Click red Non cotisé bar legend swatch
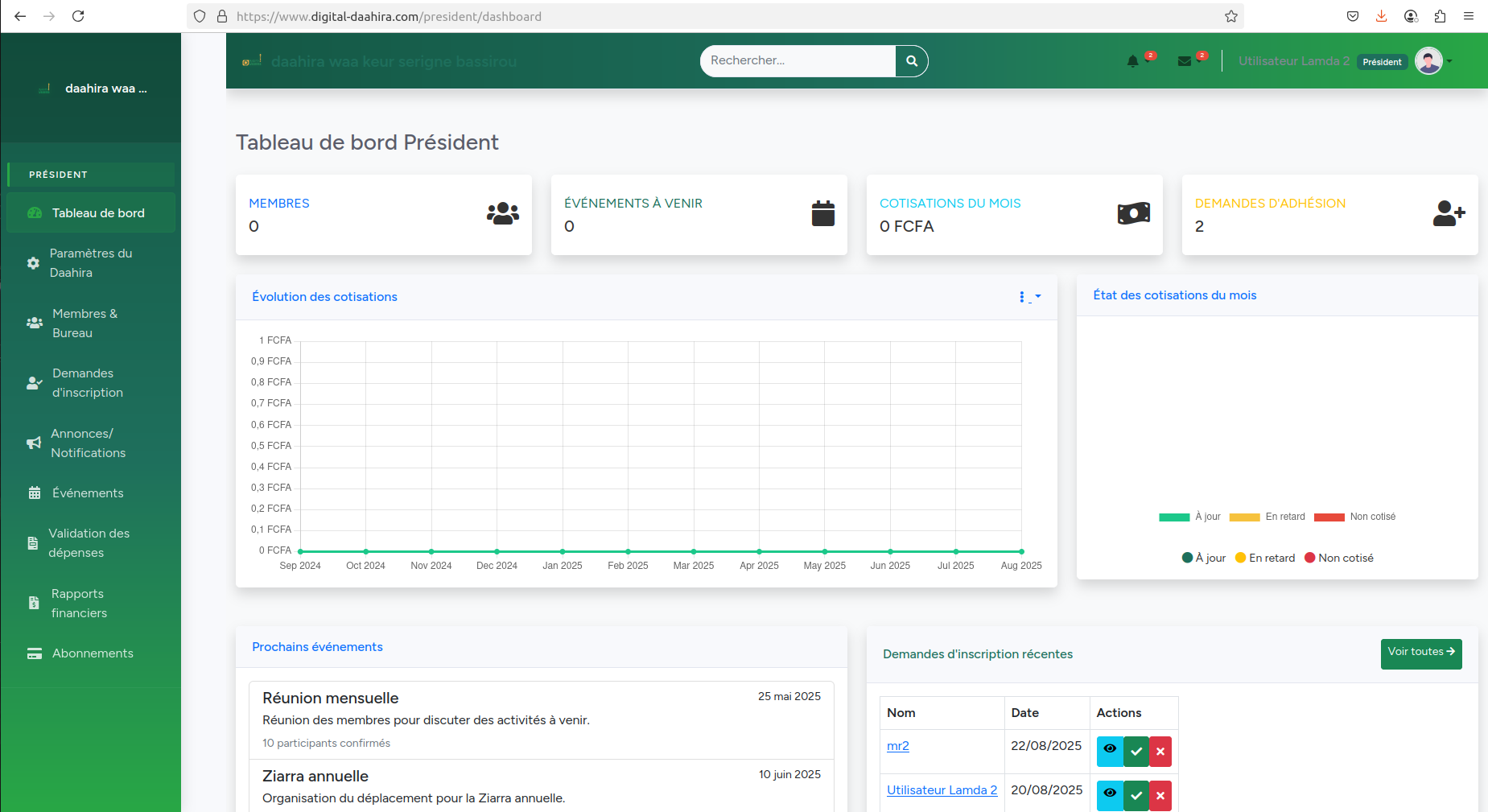1488x812 pixels. point(1329,517)
